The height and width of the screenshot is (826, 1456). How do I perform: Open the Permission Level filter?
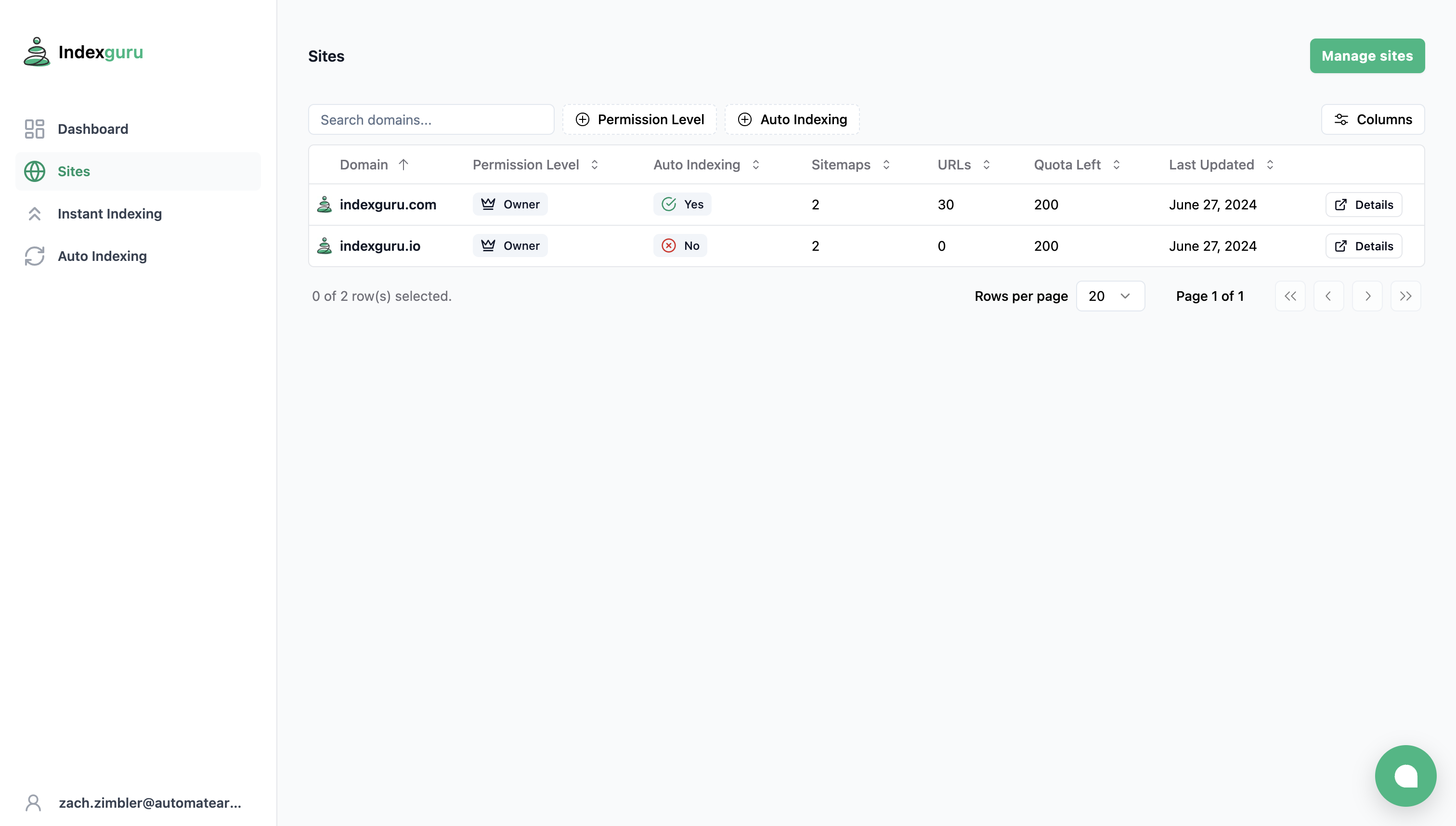(639, 120)
